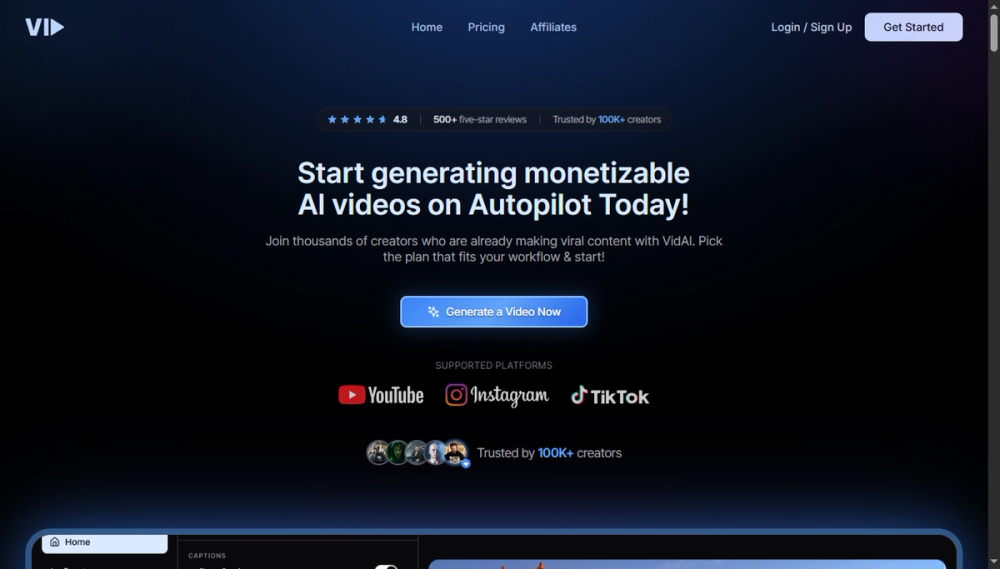Click Login / Sign Up
This screenshot has width=1000, height=569.
tap(811, 27)
